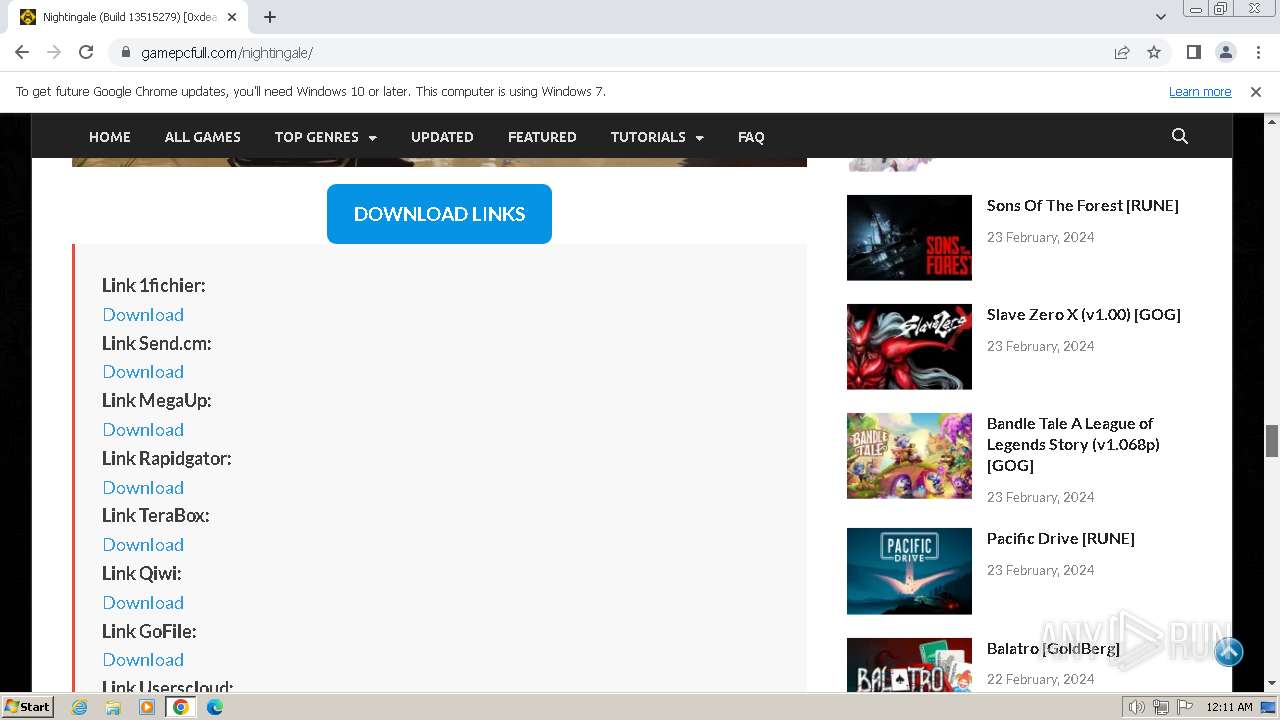Click the DOWNLOAD LINKS button
1280x720 pixels.
(x=439, y=214)
